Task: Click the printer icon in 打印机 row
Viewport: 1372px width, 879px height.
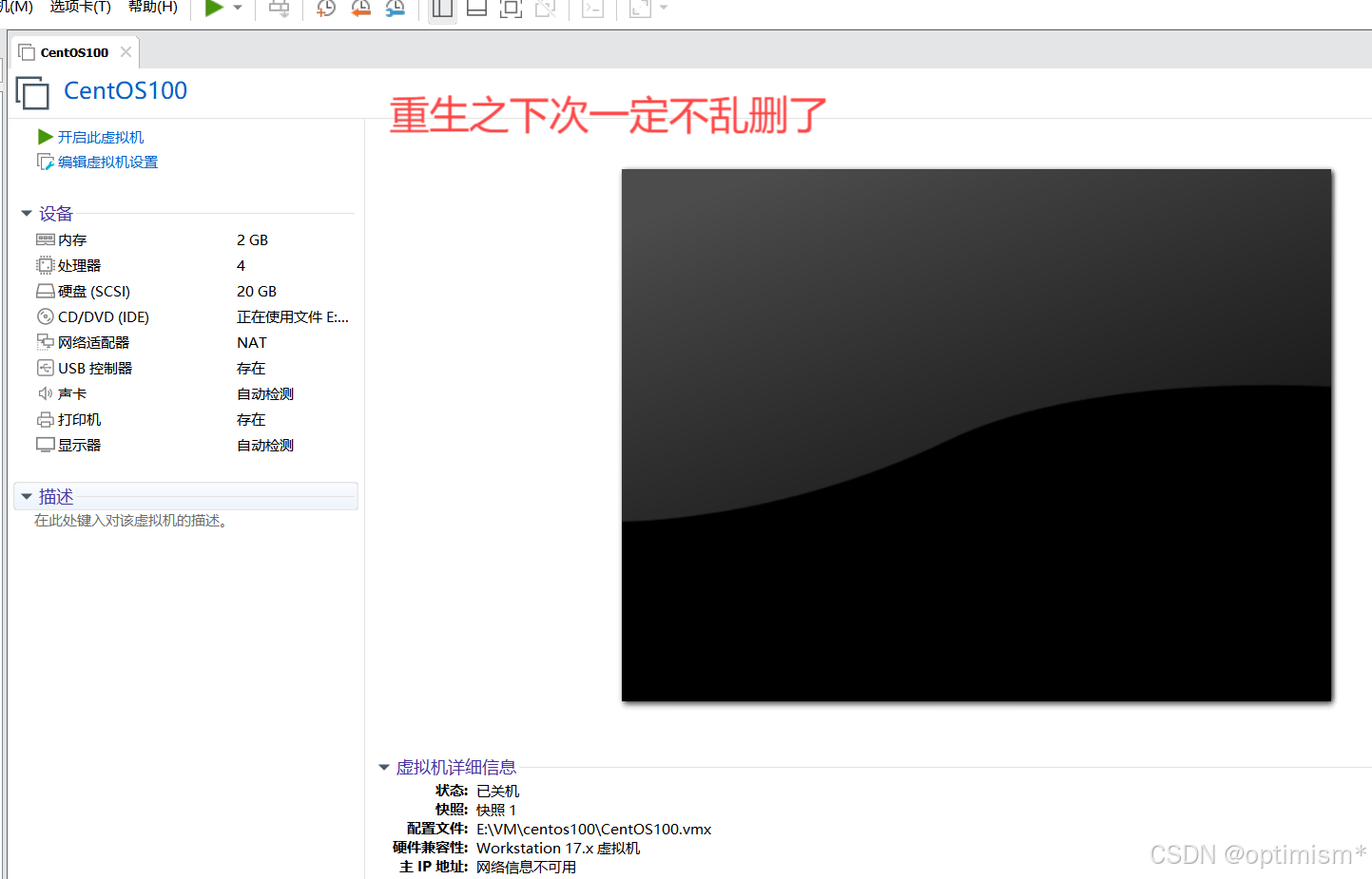Action: [x=46, y=419]
